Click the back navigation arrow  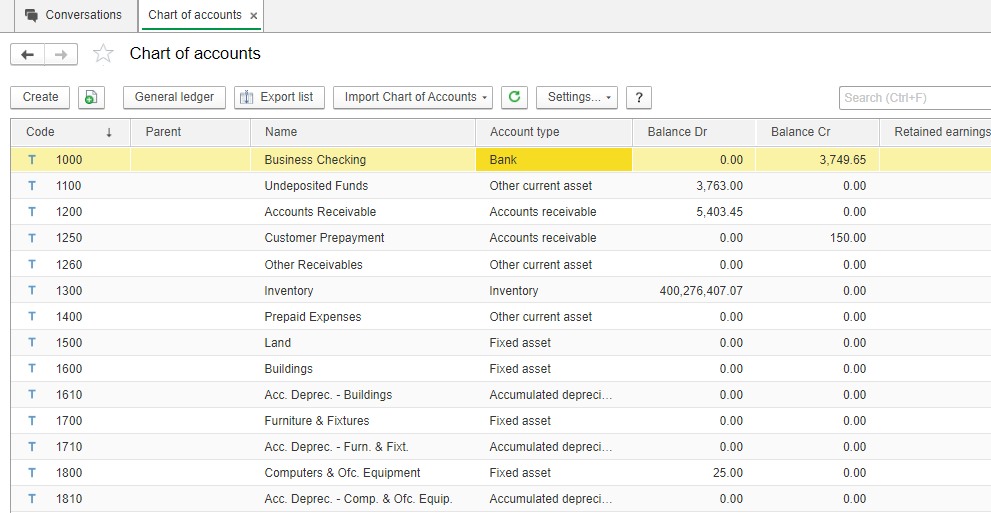(28, 55)
